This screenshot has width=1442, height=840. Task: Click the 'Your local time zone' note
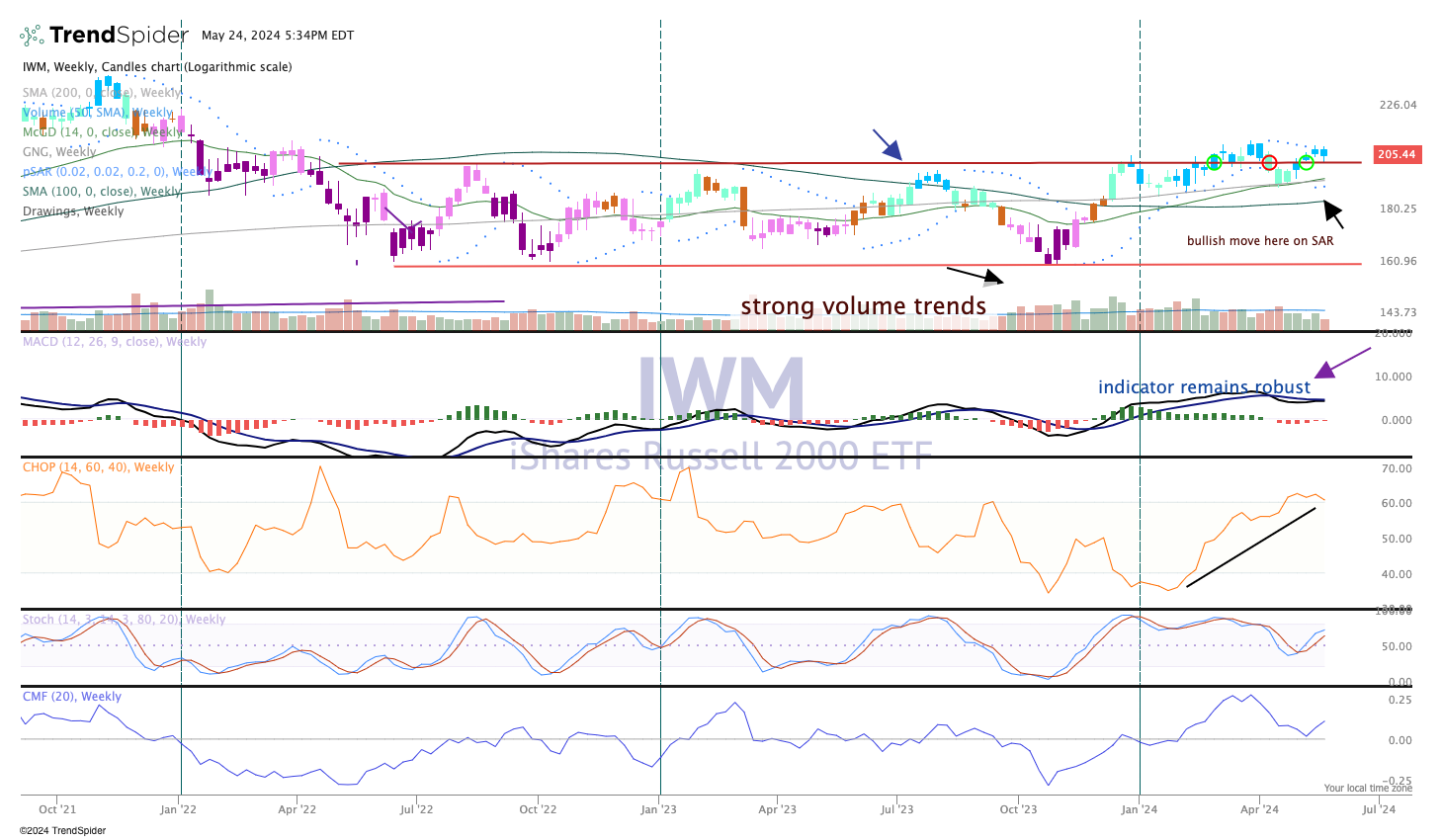click(x=1369, y=788)
